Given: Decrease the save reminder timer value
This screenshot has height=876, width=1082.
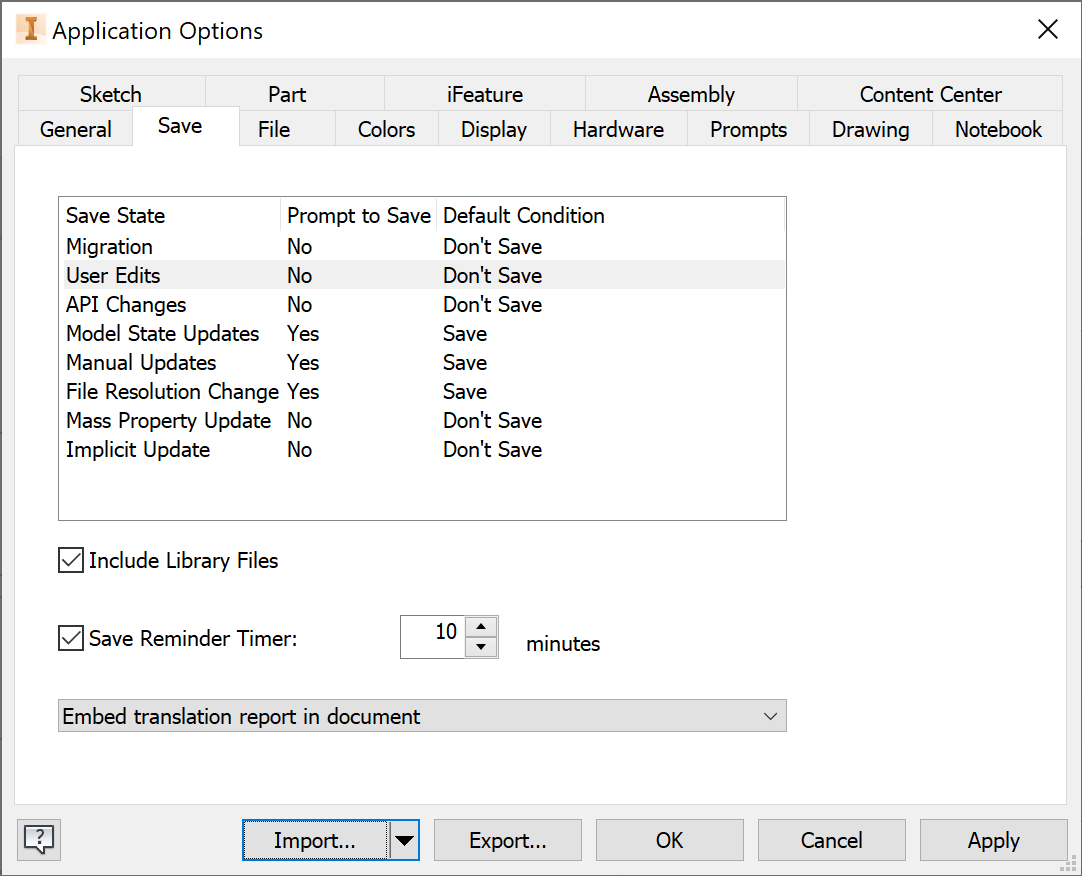Looking at the screenshot, I should click(x=482, y=647).
